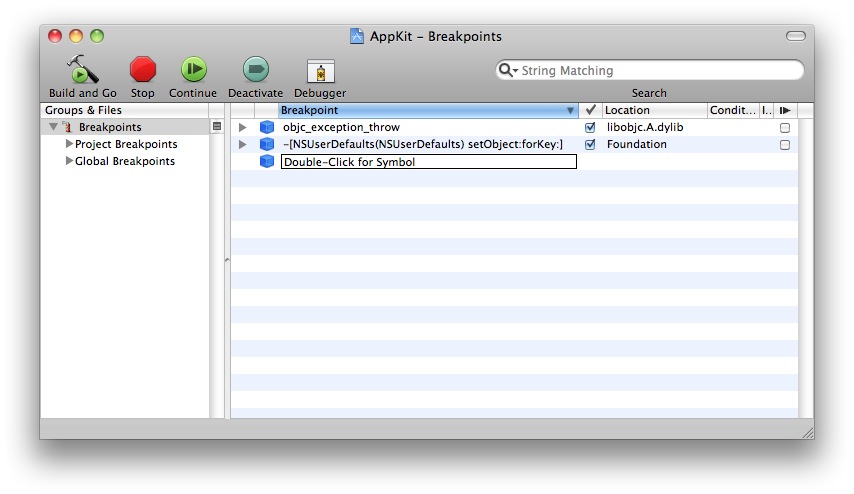Image resolution: width=854 pixels, height=494 pixels.
Task: Click the AppKit project document icon in the title bar
Action: (357, 36)
